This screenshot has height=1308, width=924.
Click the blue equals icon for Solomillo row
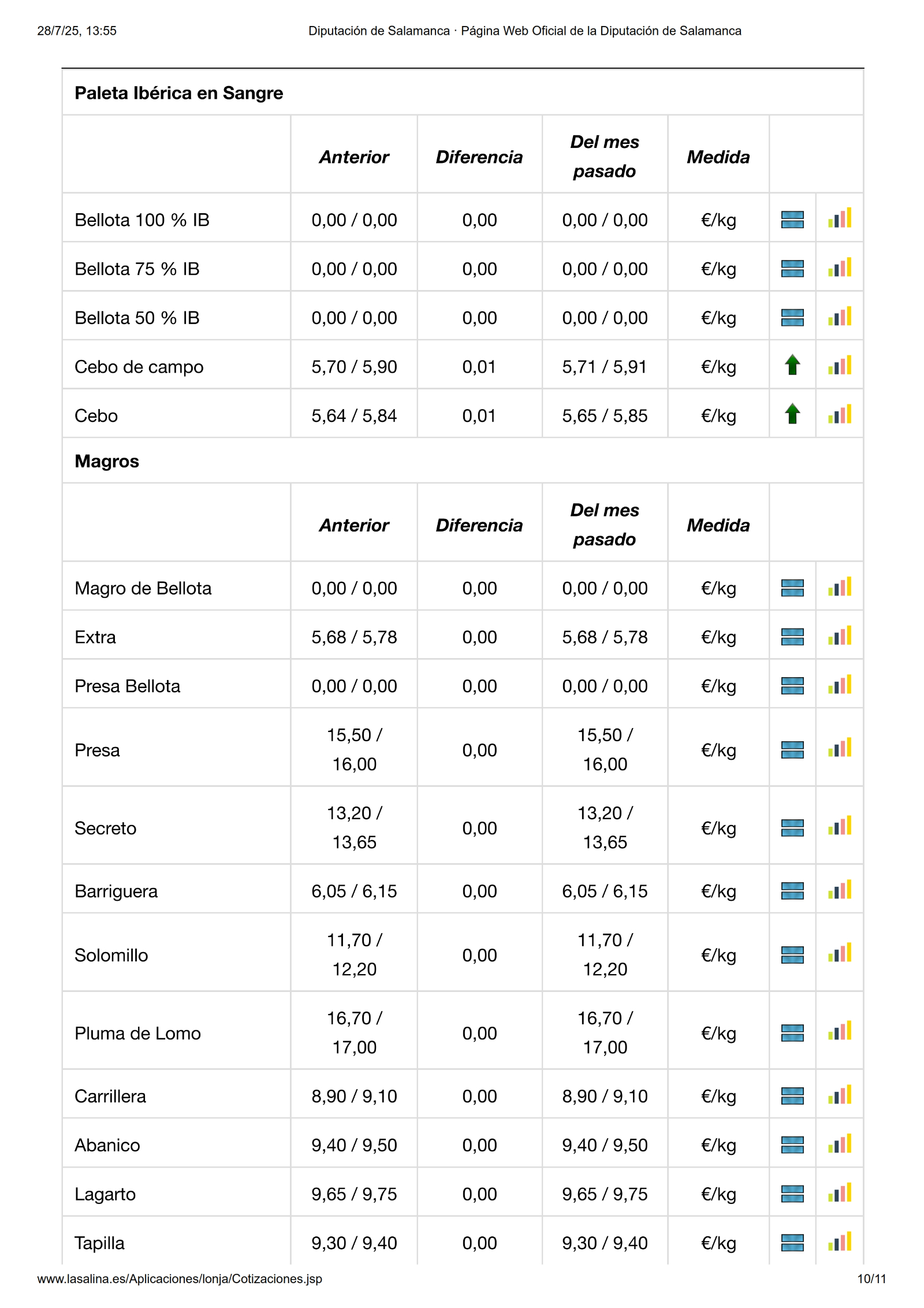click(x=792, y=955)
